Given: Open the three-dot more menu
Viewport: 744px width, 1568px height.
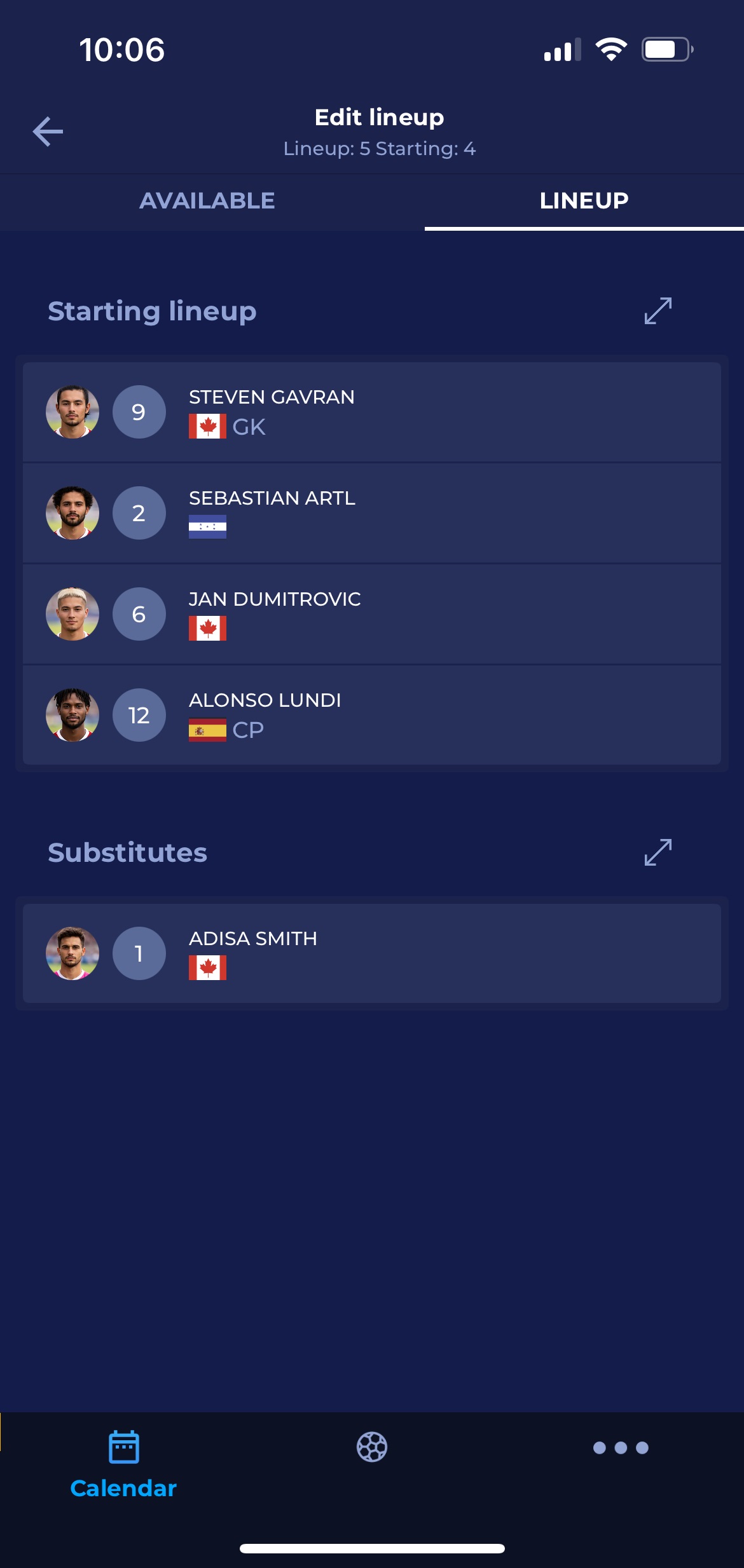Looking at the screenshot, I should [x=621, y=1448].
